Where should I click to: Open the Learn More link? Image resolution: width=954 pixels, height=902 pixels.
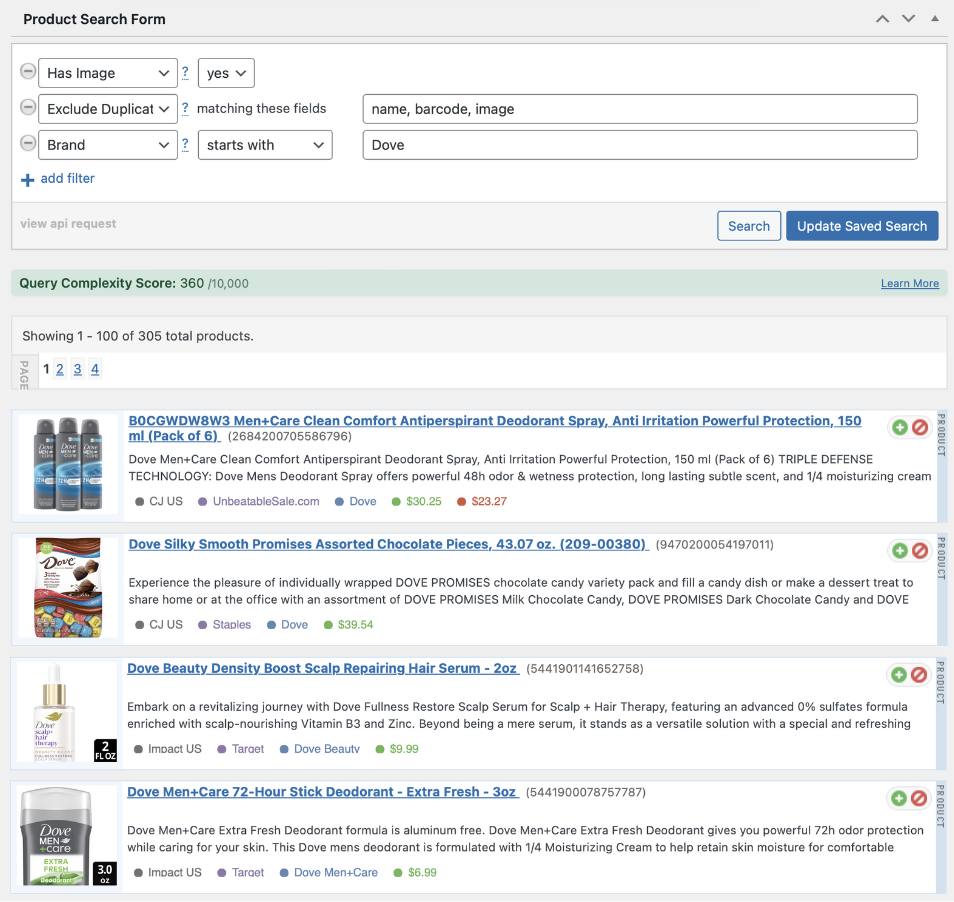pos(910,283)
